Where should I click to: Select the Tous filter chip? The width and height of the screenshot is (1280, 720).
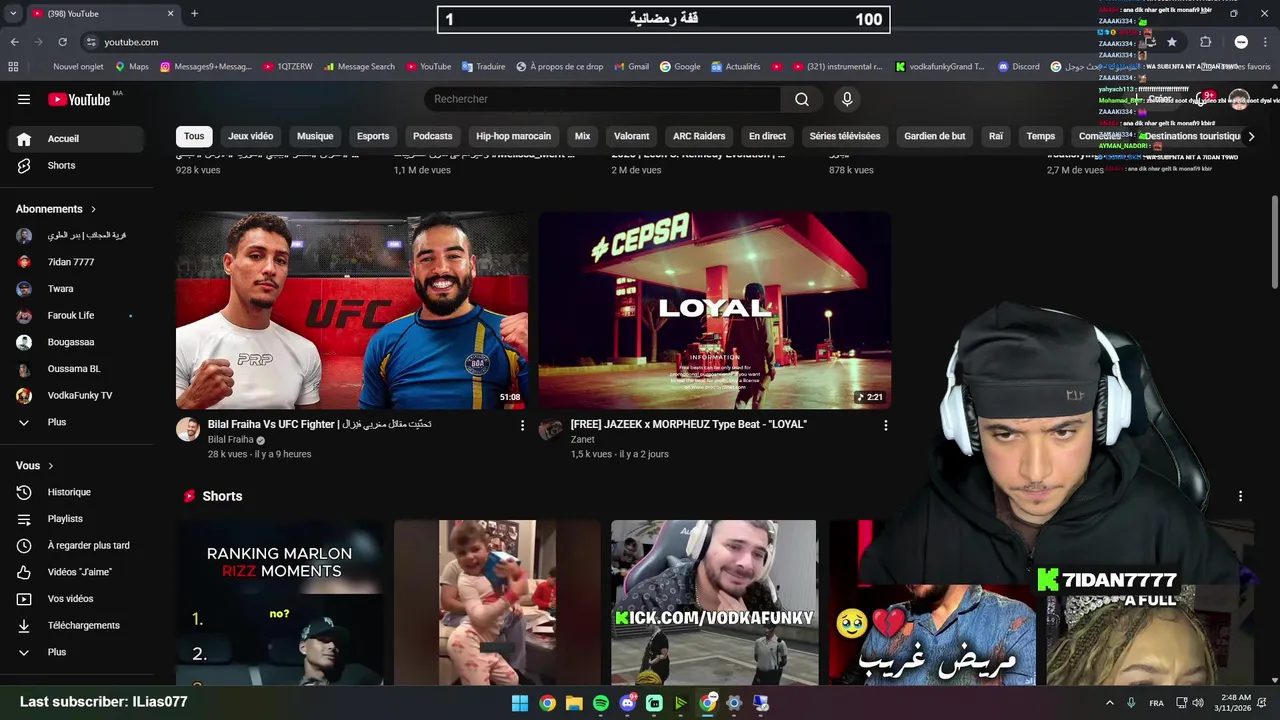click(194, 136)
